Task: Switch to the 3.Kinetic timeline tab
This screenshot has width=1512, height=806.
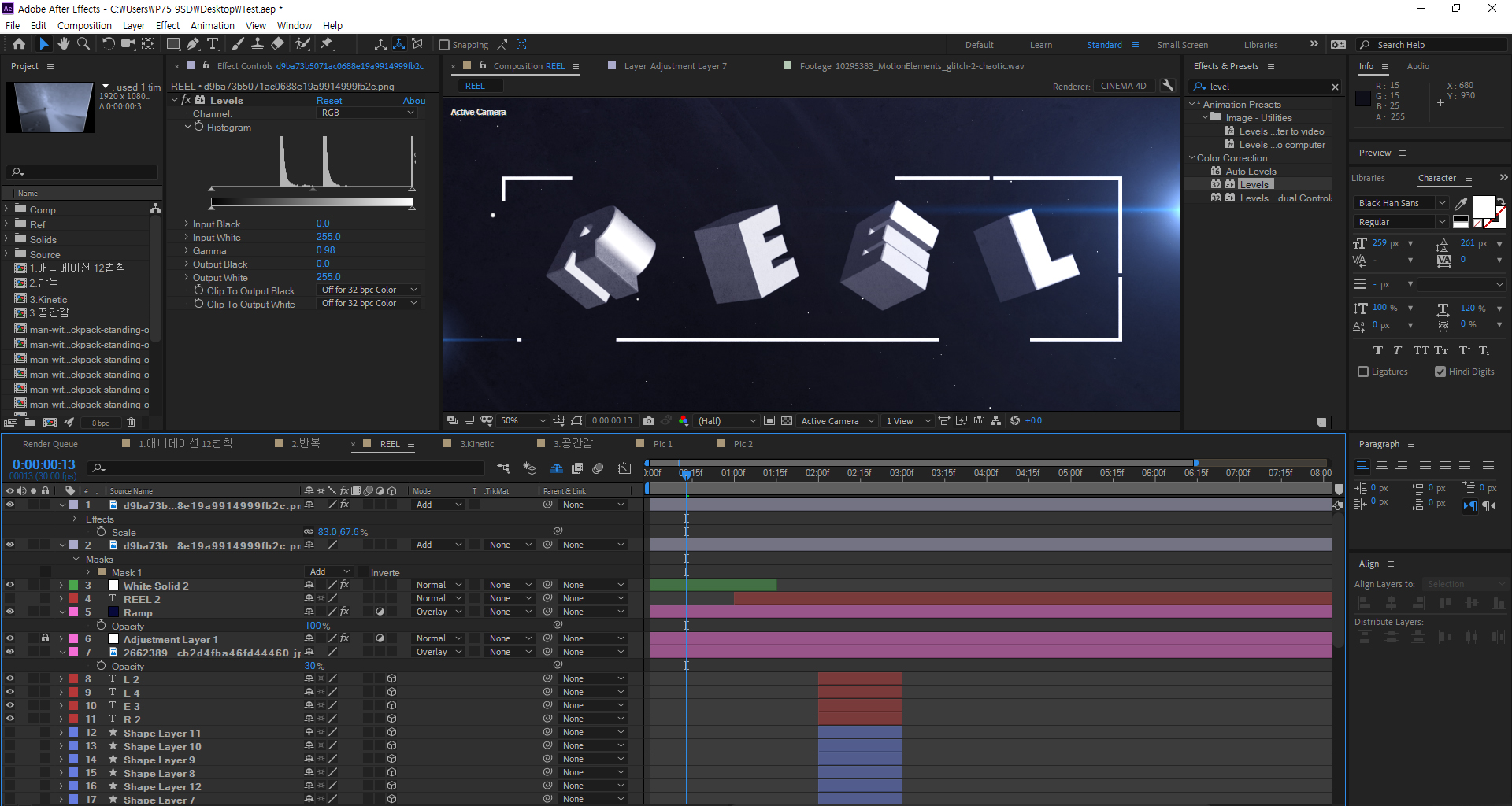Action: (x=476, y=444)
